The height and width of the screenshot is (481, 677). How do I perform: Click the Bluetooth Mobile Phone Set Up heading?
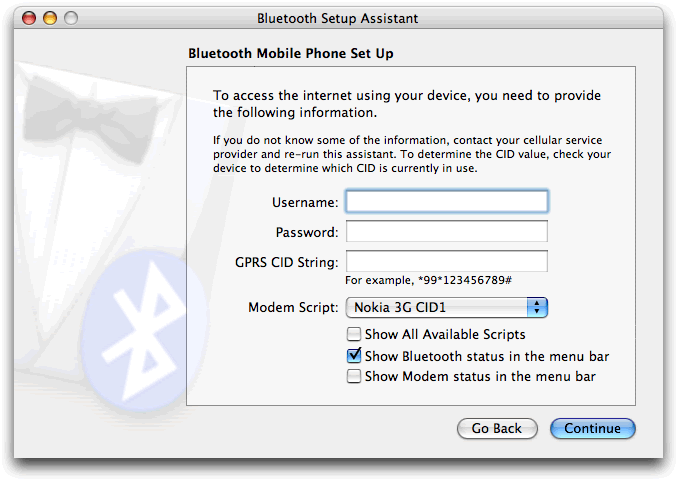[295, 52]
